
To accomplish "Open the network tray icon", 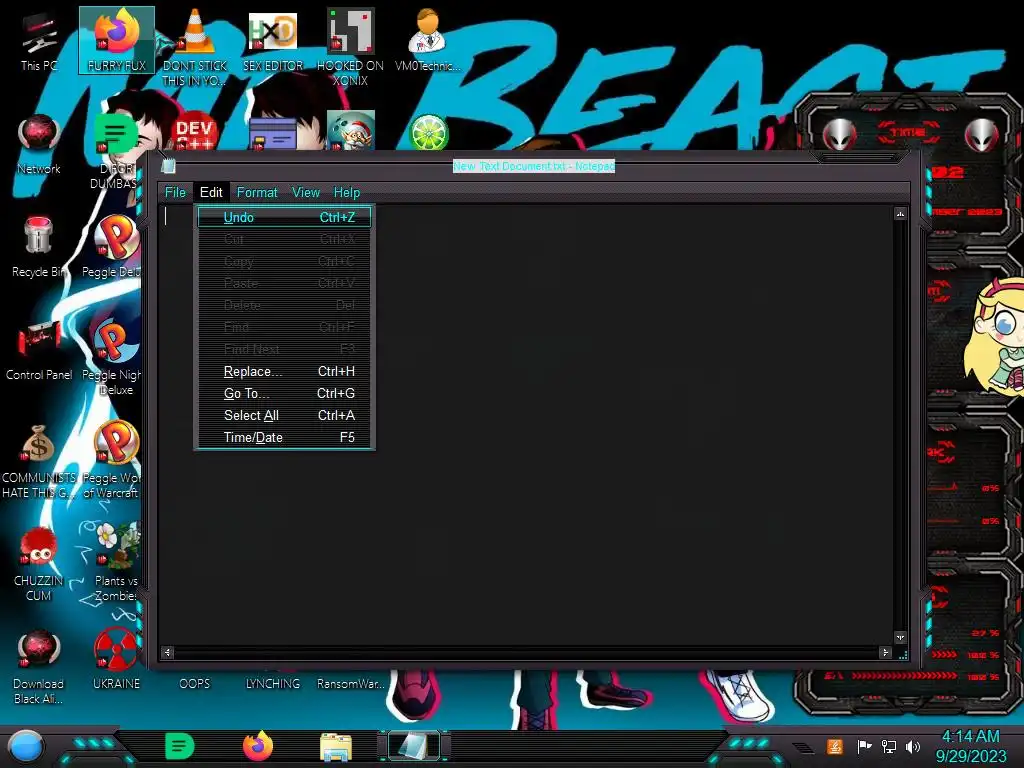I will 889,746.
